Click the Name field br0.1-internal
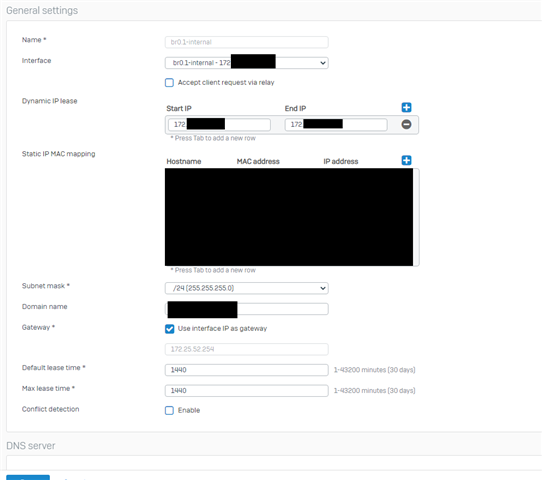The image size is (542, 480). [246, 42]
